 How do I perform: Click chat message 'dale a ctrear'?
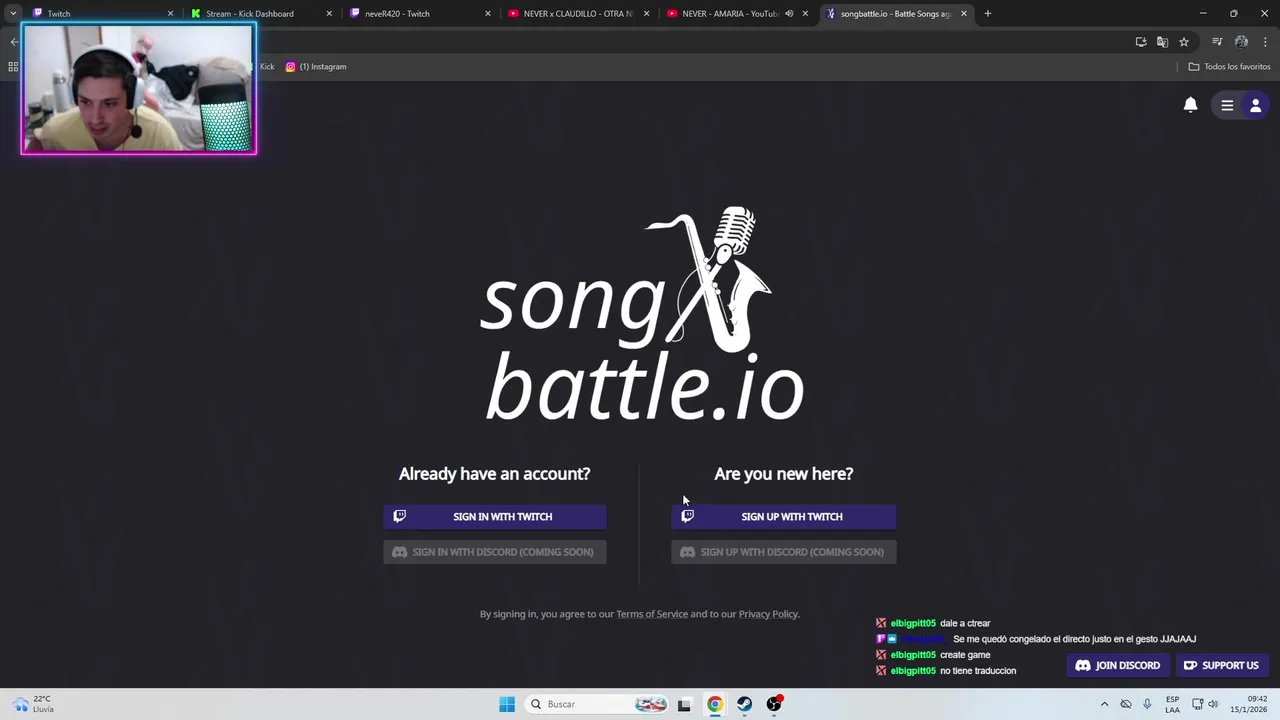click(x=965, y=623)
